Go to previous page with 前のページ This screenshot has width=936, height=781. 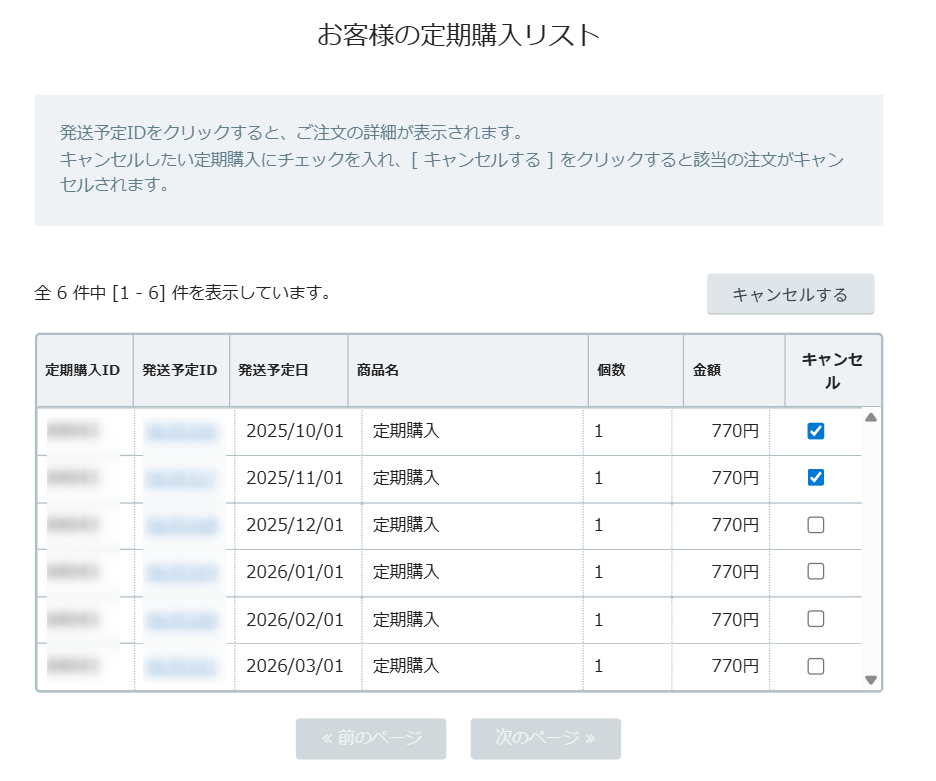(371, 738)
